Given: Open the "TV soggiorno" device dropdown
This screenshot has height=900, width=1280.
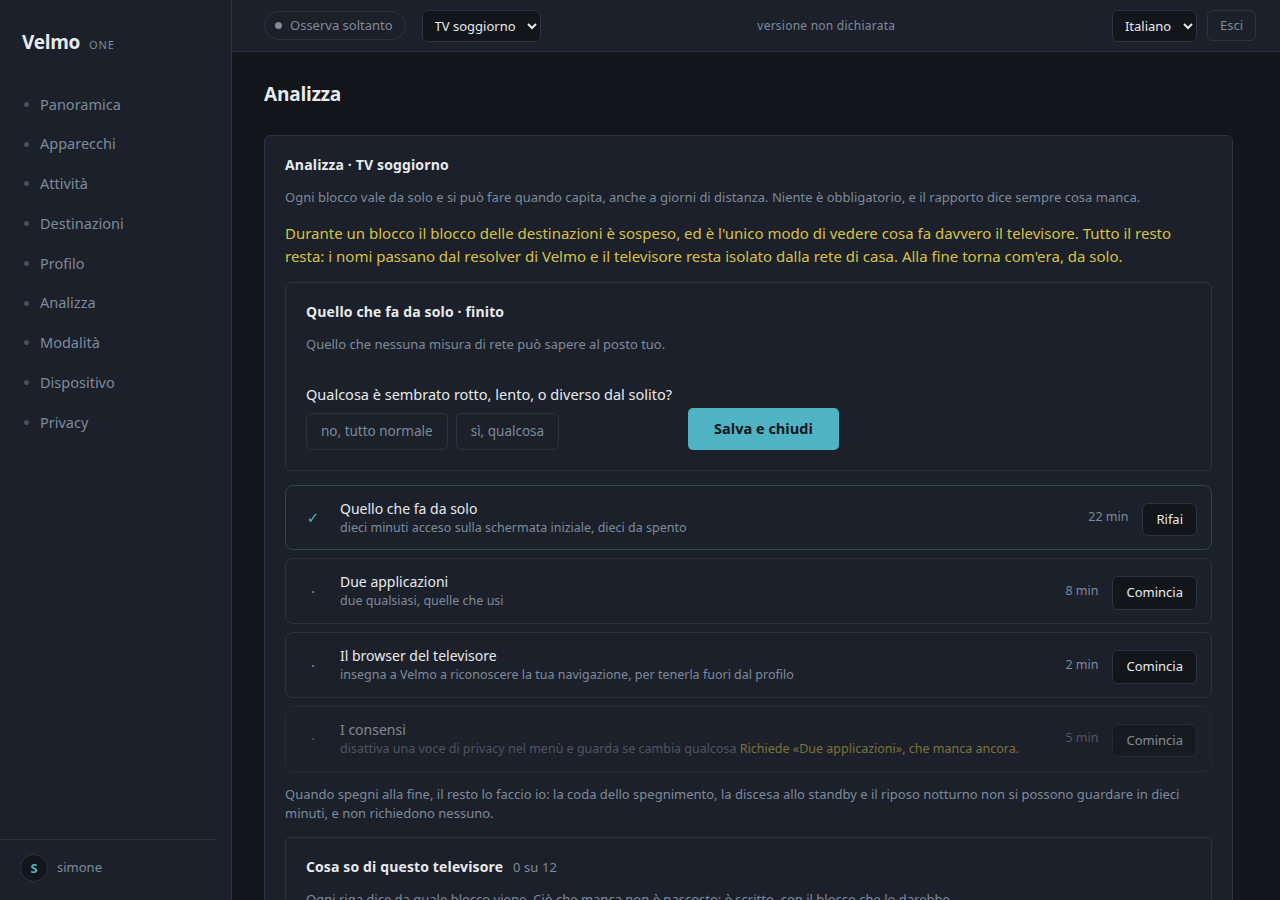Looking at the screenshot, I should (x=481, y=26).
